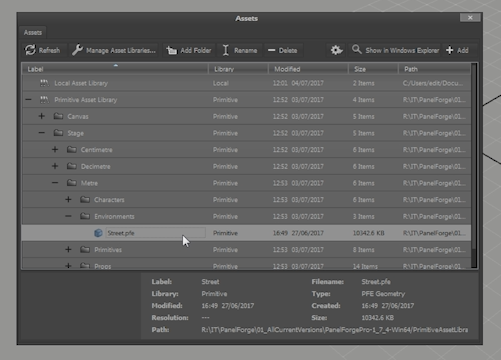Screen dimensions: 501x360
Task: Click the Characters folder icon
Action: [x=85, y=200]
